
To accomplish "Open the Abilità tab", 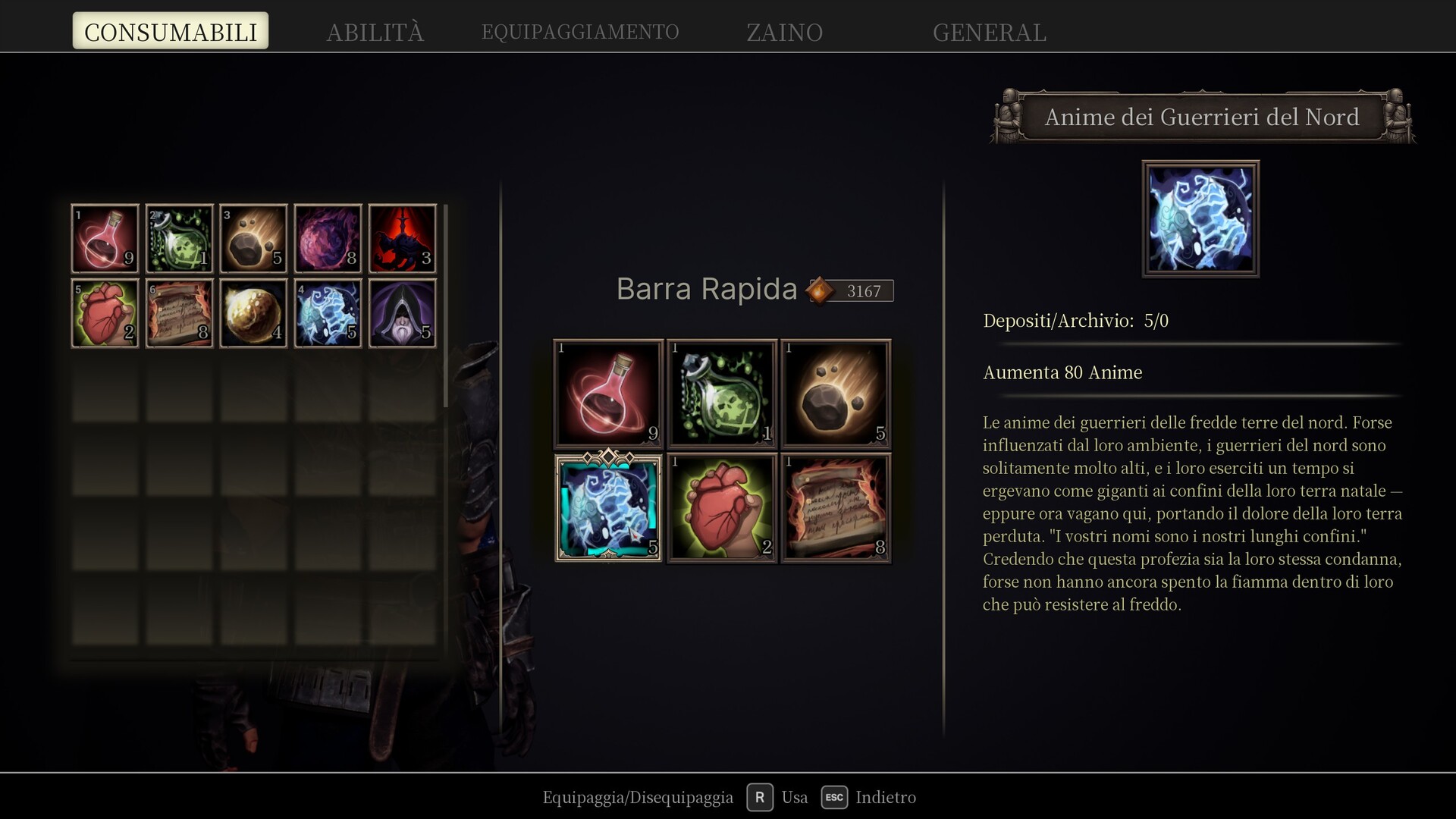I will [375, 32].
